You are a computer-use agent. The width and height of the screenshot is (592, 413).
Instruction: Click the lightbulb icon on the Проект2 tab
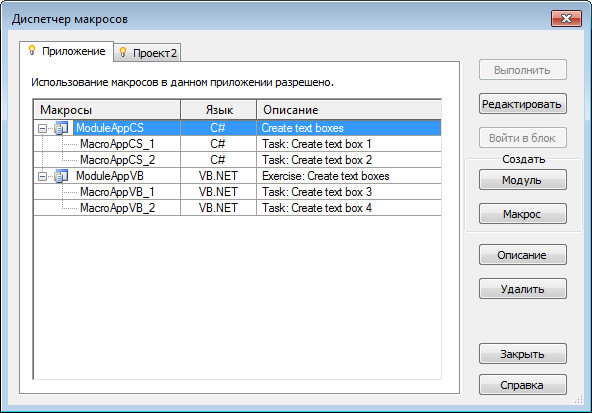(123, 52)
